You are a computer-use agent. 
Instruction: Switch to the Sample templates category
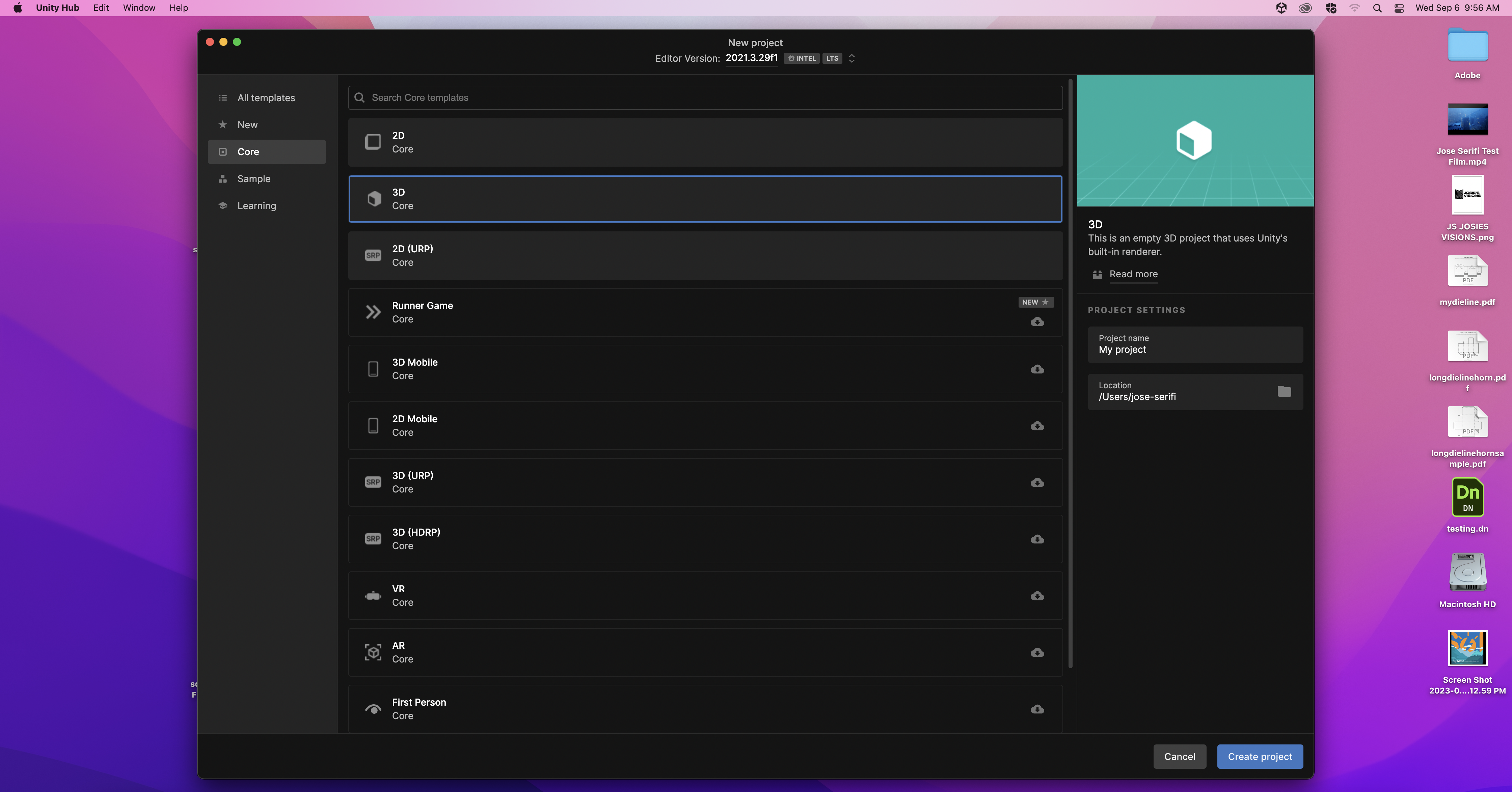[x=267, y=179]
